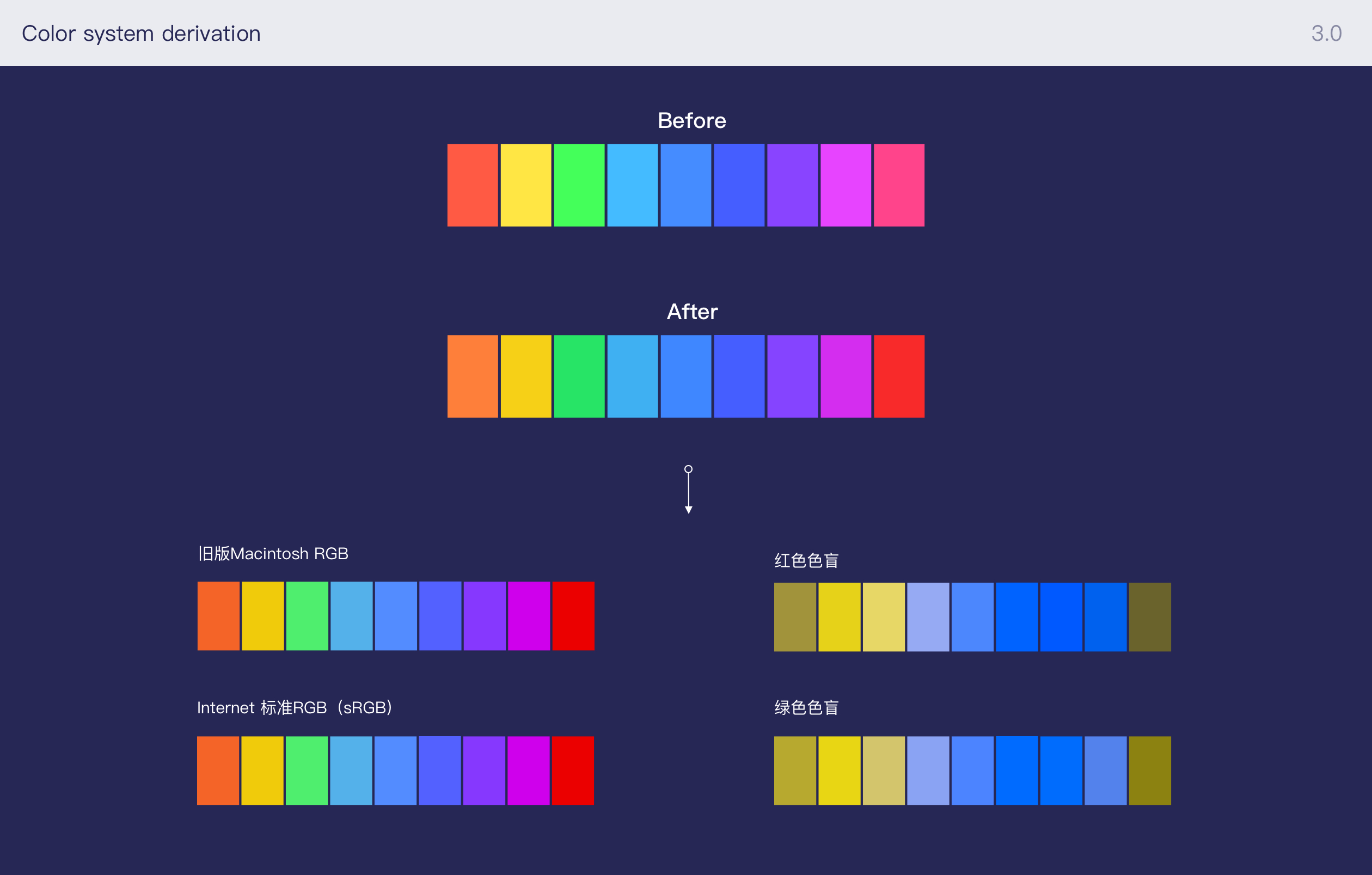The height and width of the screenshot is (875, 1372).
Task: Select the yellow swatch under 旧版Macintosh RGB
Action: click(x=262, y=616)
